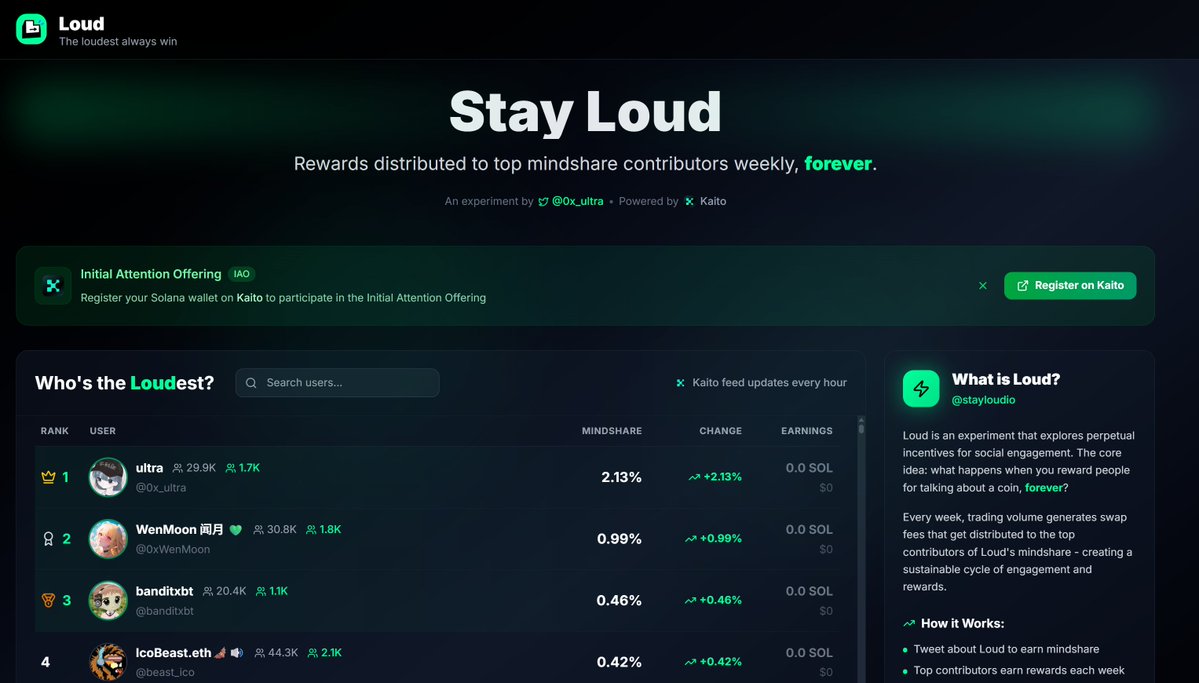Click the Register on Kaito button
The image size is (1199, 683).
(x=1070, y=285)
